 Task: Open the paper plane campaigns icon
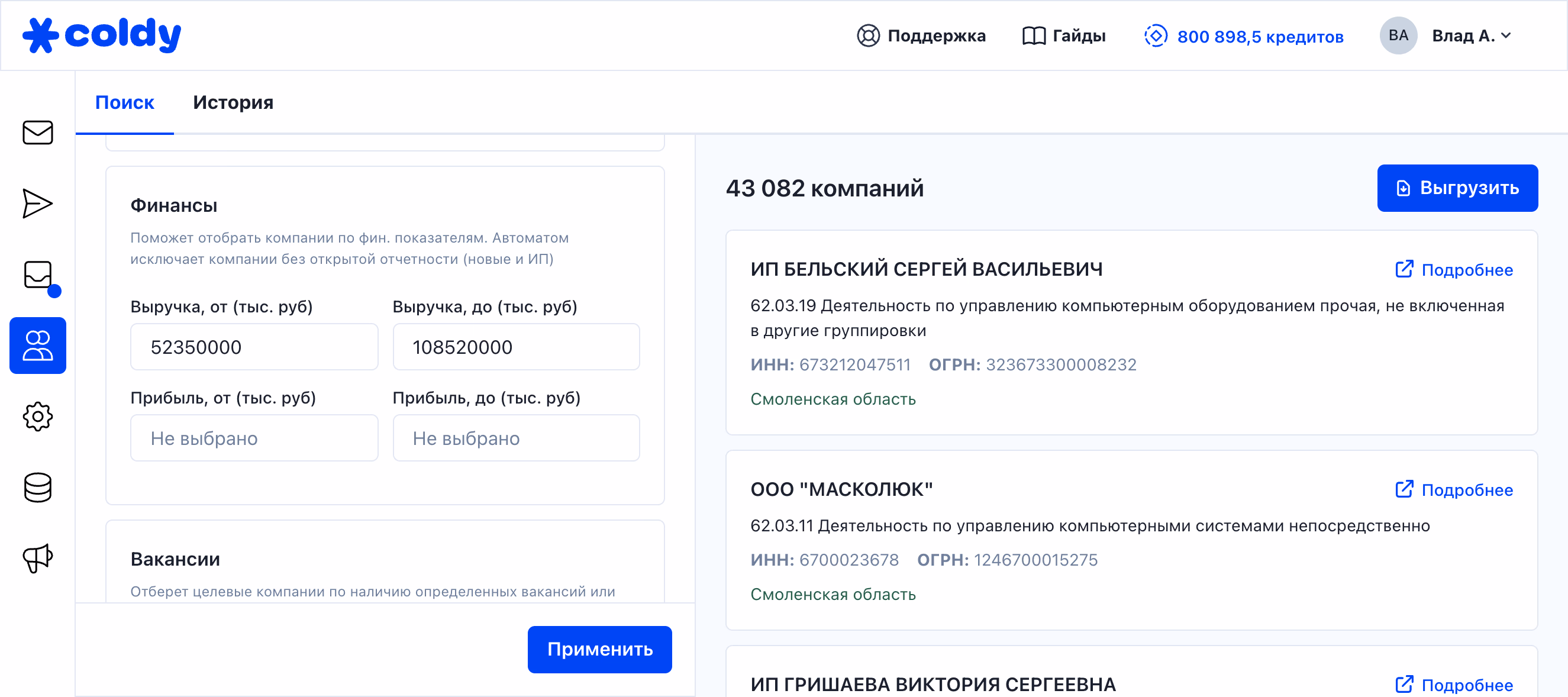coord(38,203)
